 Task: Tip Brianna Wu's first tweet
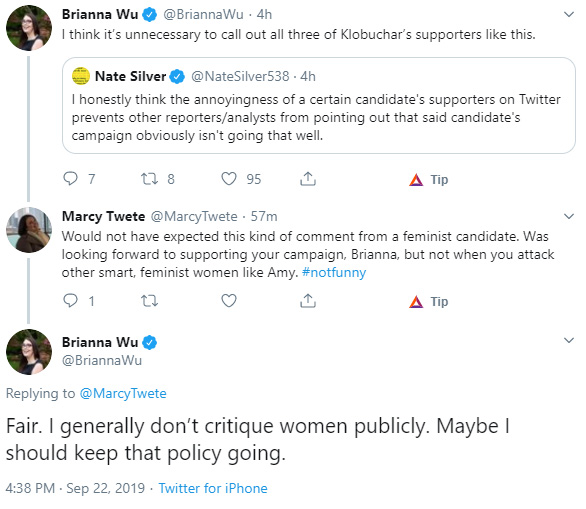click(428, 180)
